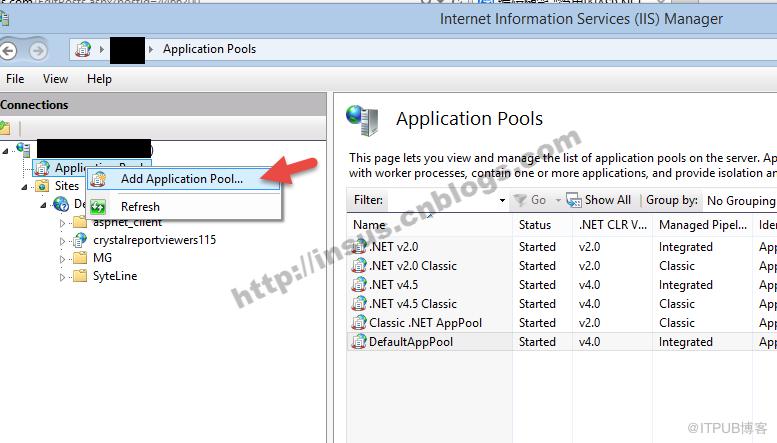
Task: Open the View menu
Action: (x=55, y=79)
